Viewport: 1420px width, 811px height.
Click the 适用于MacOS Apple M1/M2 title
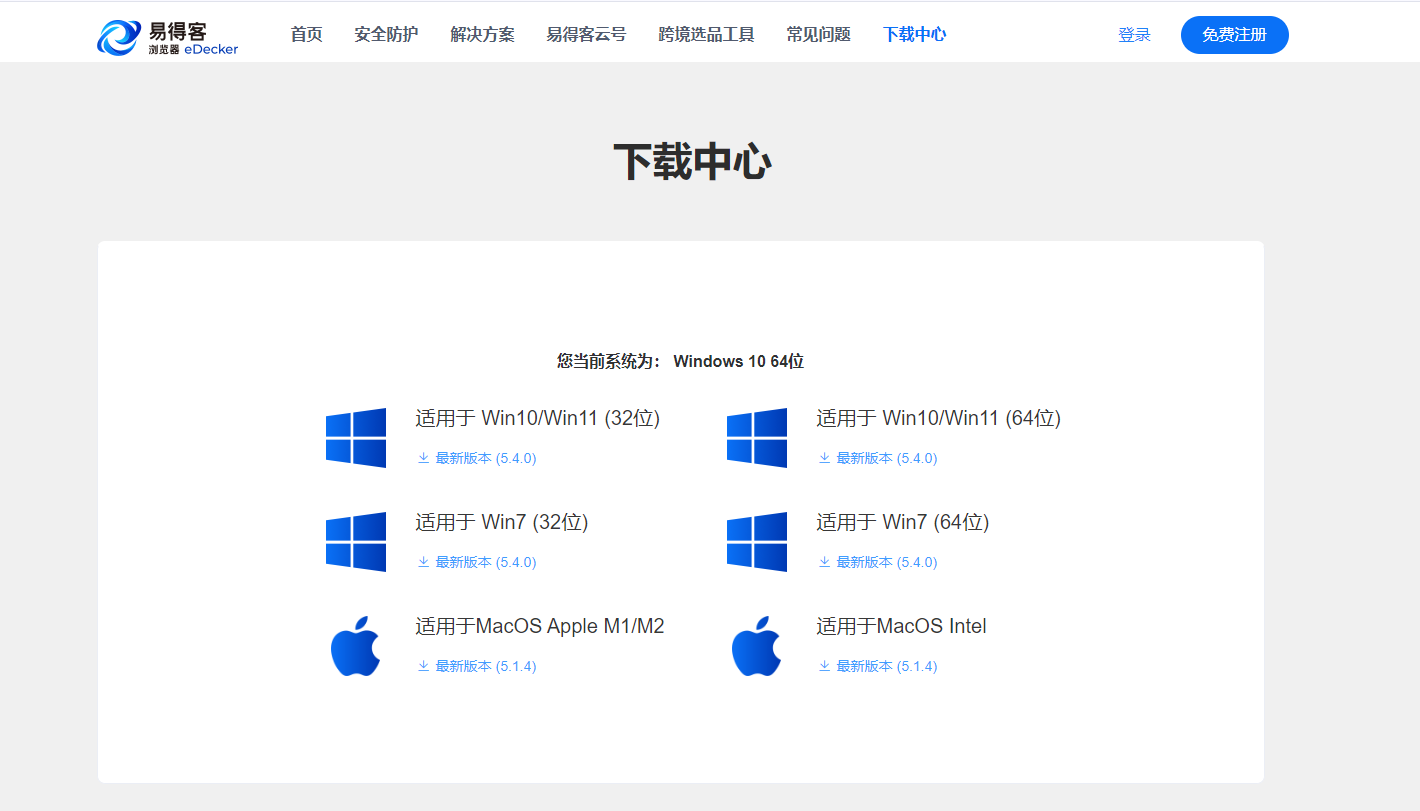[540, 626]
